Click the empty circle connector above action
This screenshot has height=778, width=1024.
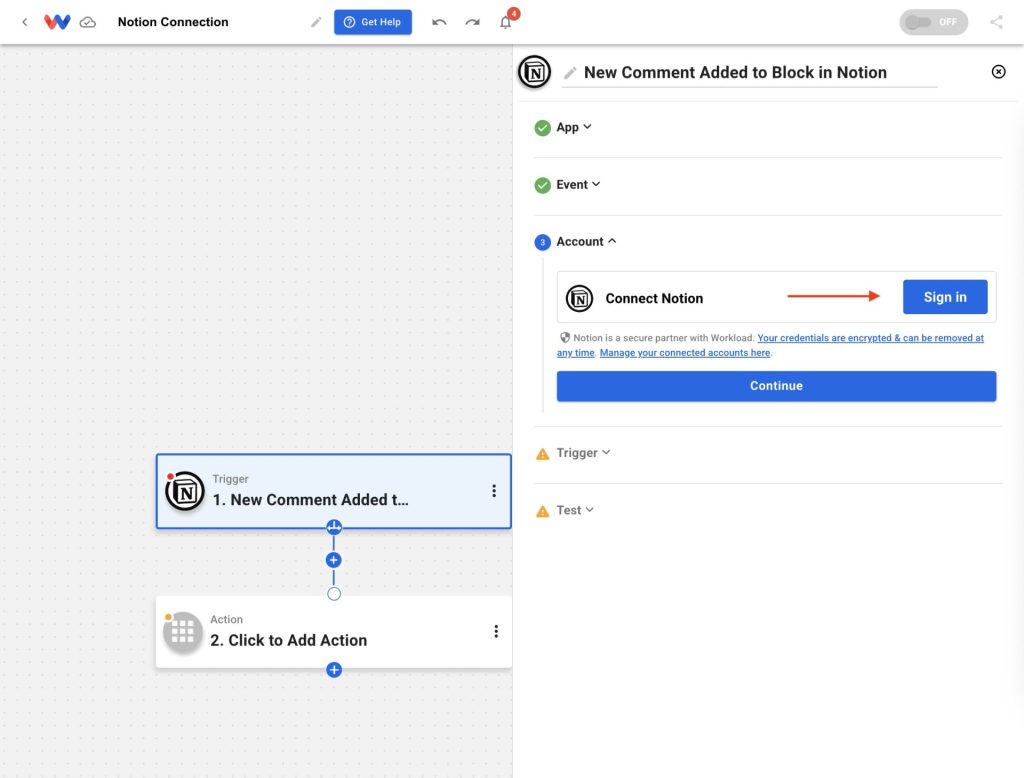pos(334,594)
